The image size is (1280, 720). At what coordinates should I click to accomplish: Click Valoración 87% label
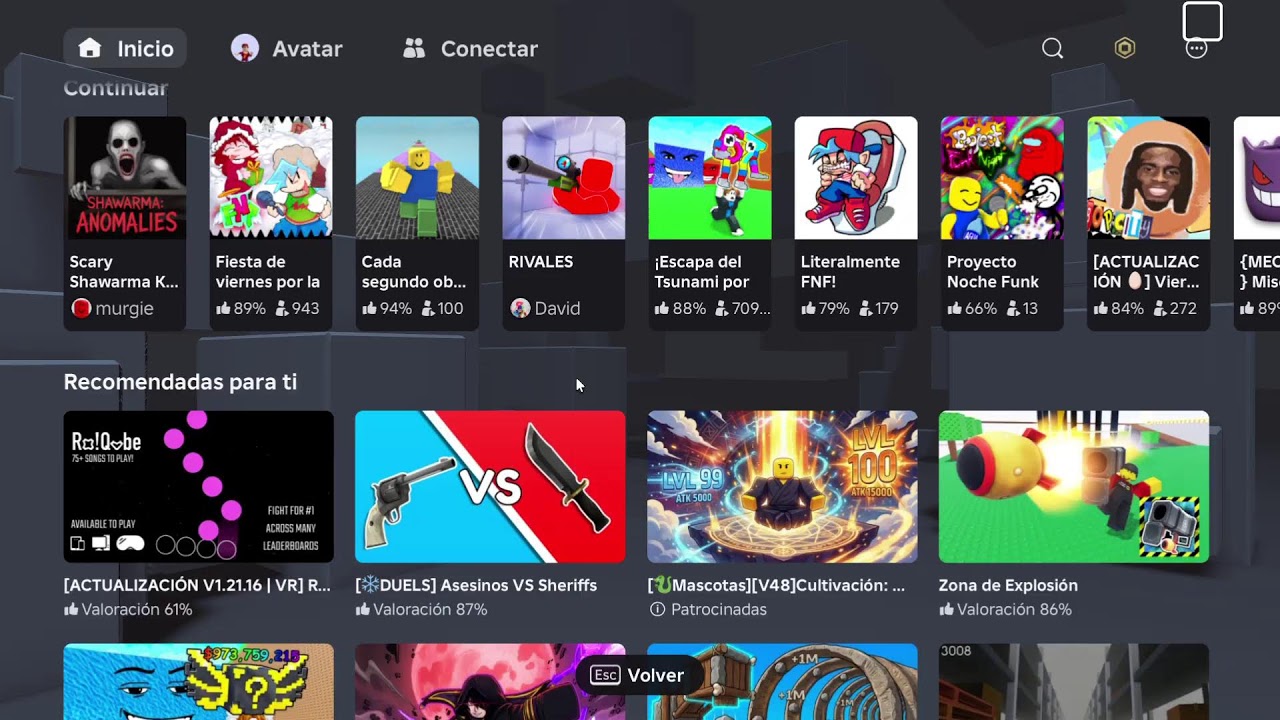click(421, 610)
